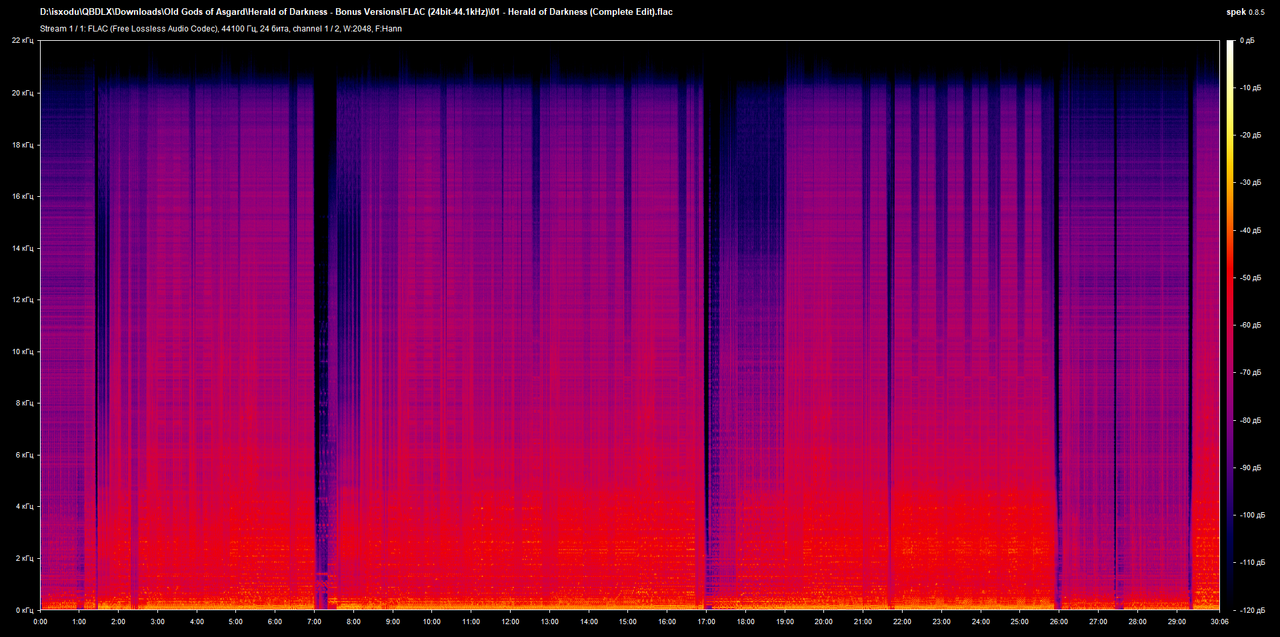The image size is (1280, 637).
Task: Select the 16 кГц axis label
Action: 23,196
